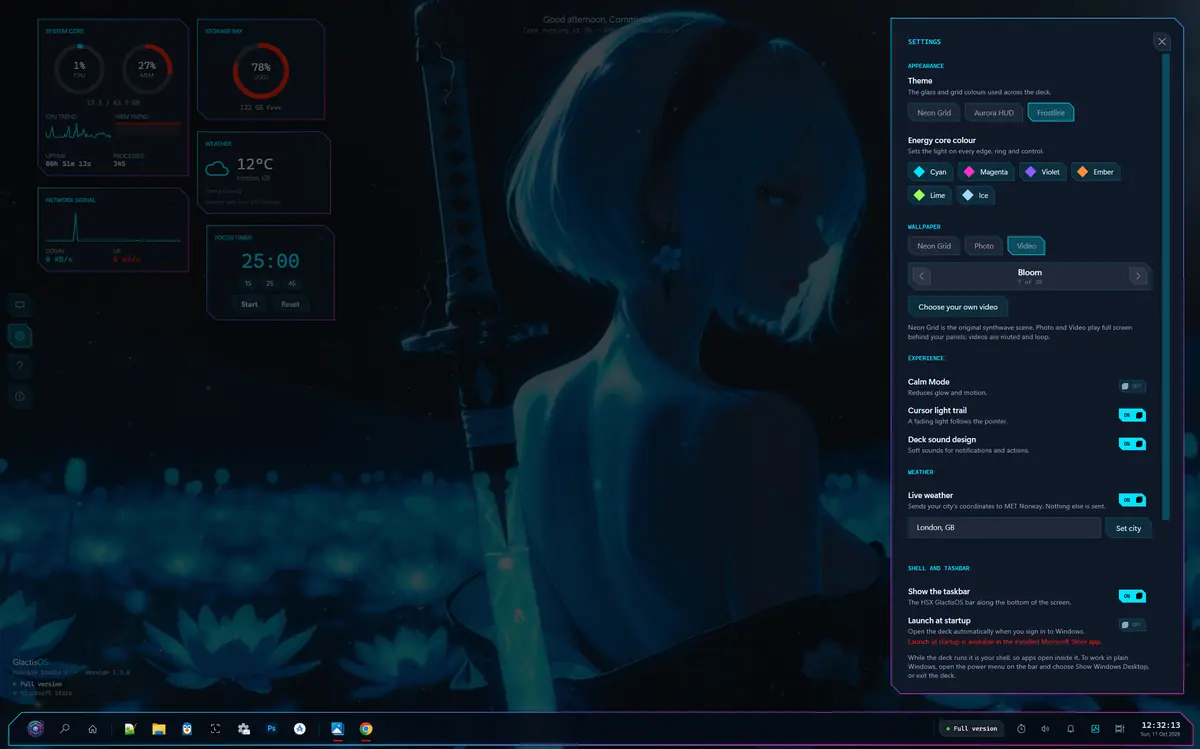Click the display icon beside the clock
The height and width of the screenshot is (749, 1200).
tap(1120, 729)
